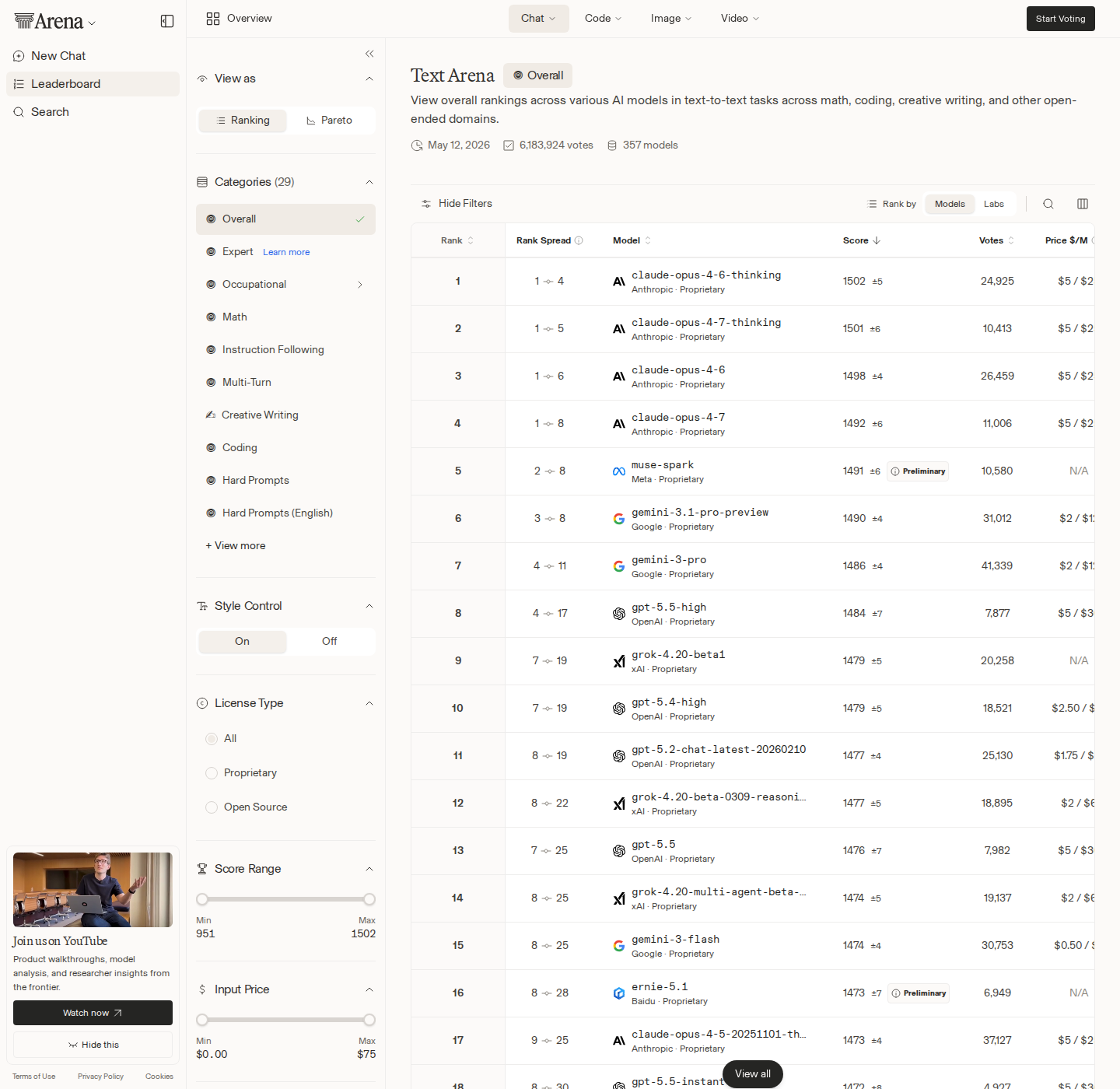Screen dimensions: 1120x1089
Task: Select the Coding category
Action: pyautogui.click(x=285, y=448)
